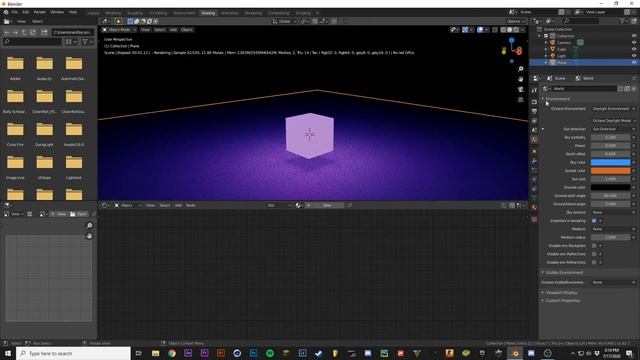Expand the Custom Properties panel
This screenshot has width=640, height=360.
click(562, 300)
